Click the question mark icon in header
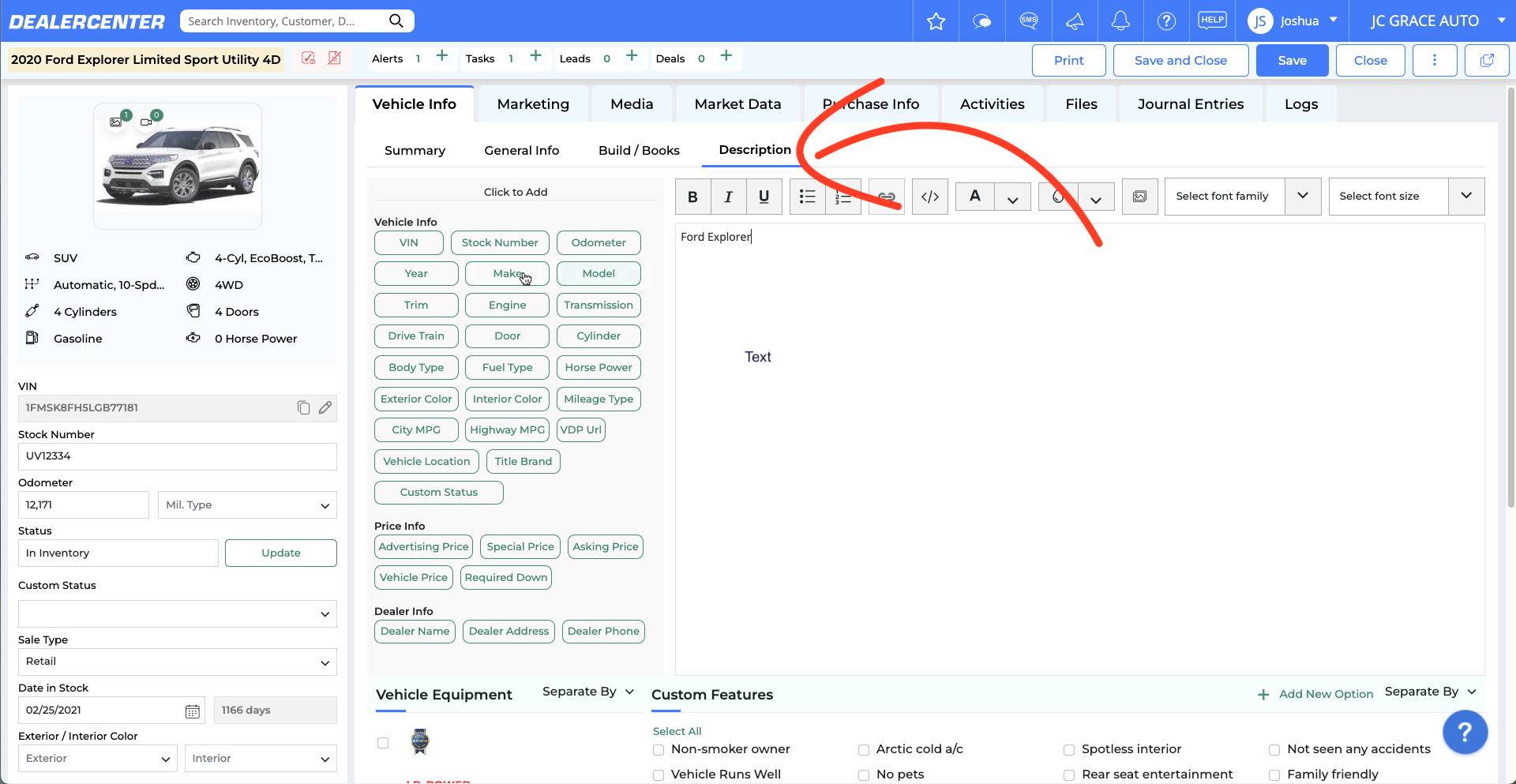Image resolution: width=1516 pixels, height=784 pixels. click(1166, 21)
